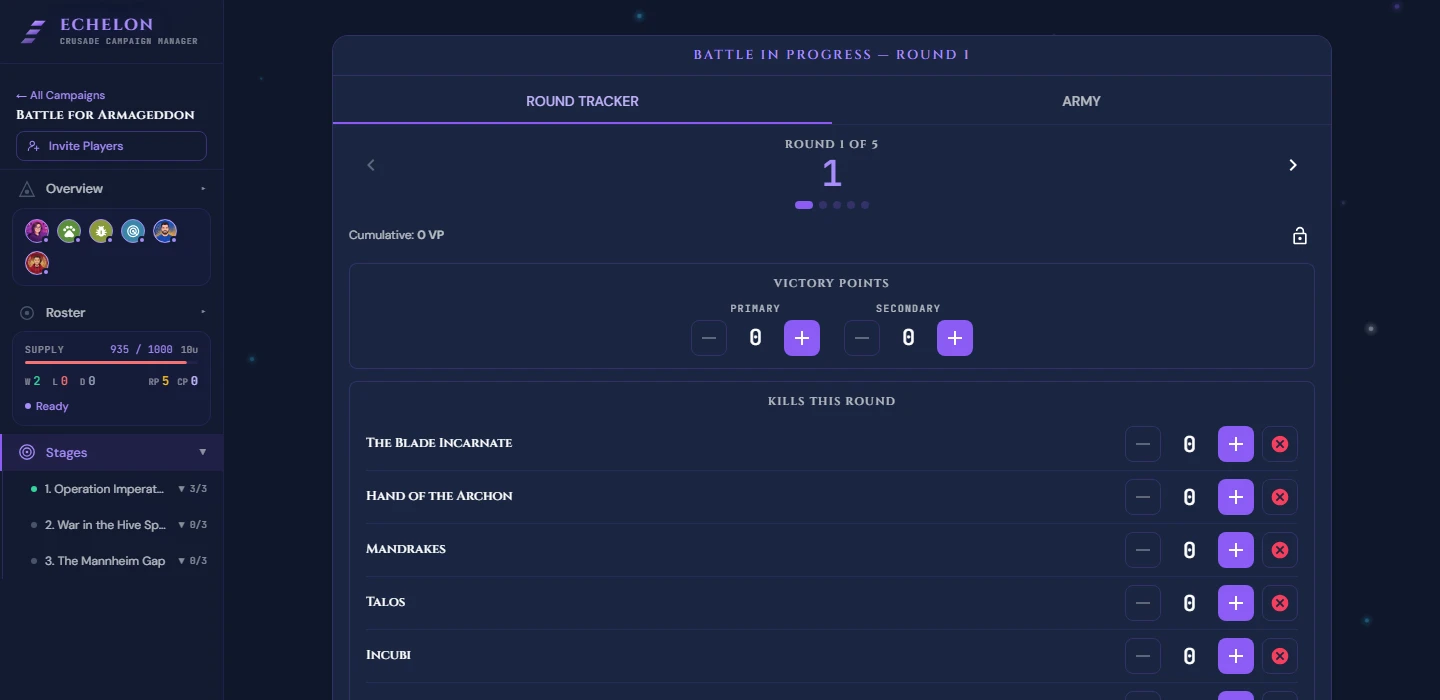Toggle the round lock icon
Image resolution: width=1440 pixels, height=700 pixels.
click(1300, 236)
